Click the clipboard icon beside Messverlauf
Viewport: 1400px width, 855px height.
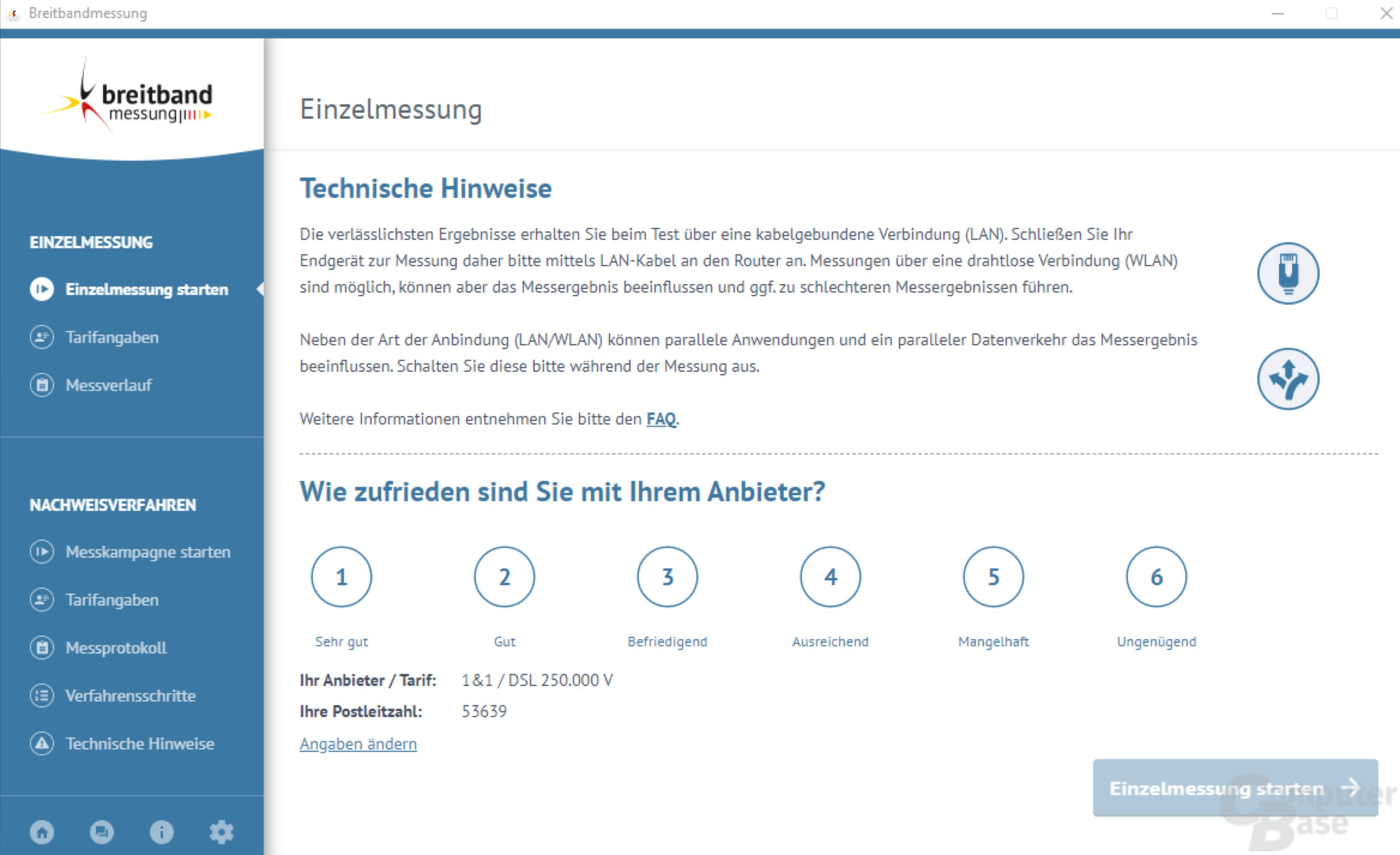click(x=42, y=385)
